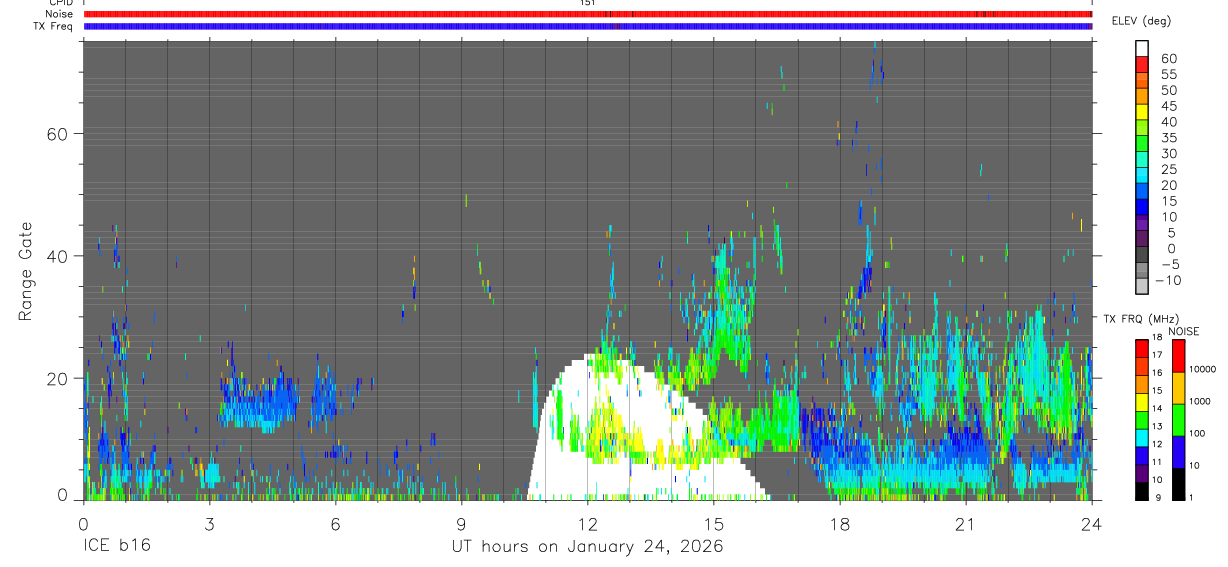Click the blue TX Freq strip above plot
The image size is (1228, 567).
(x=588, y=26)
